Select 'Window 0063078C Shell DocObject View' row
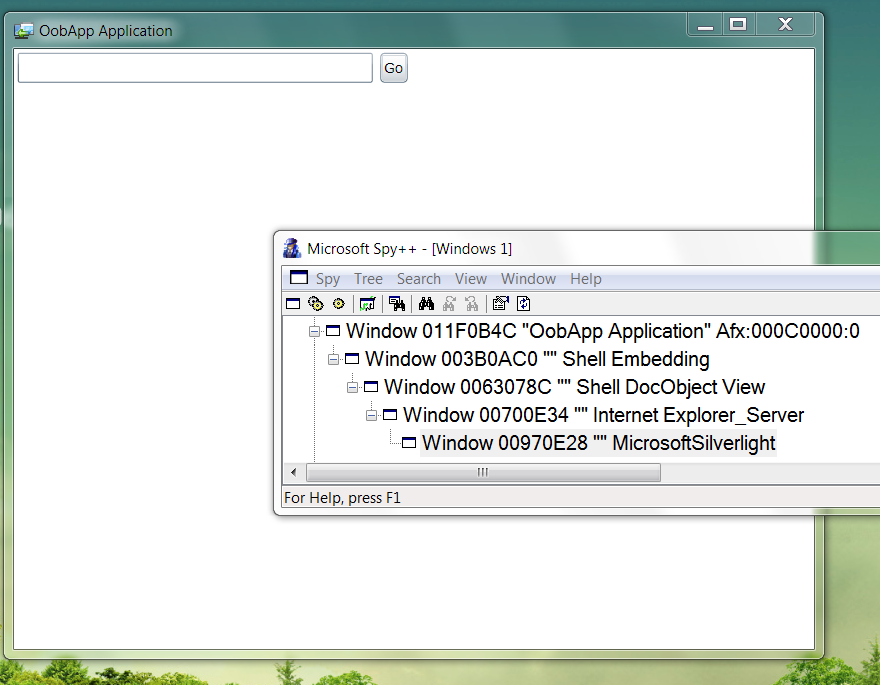 click(574, 387)
